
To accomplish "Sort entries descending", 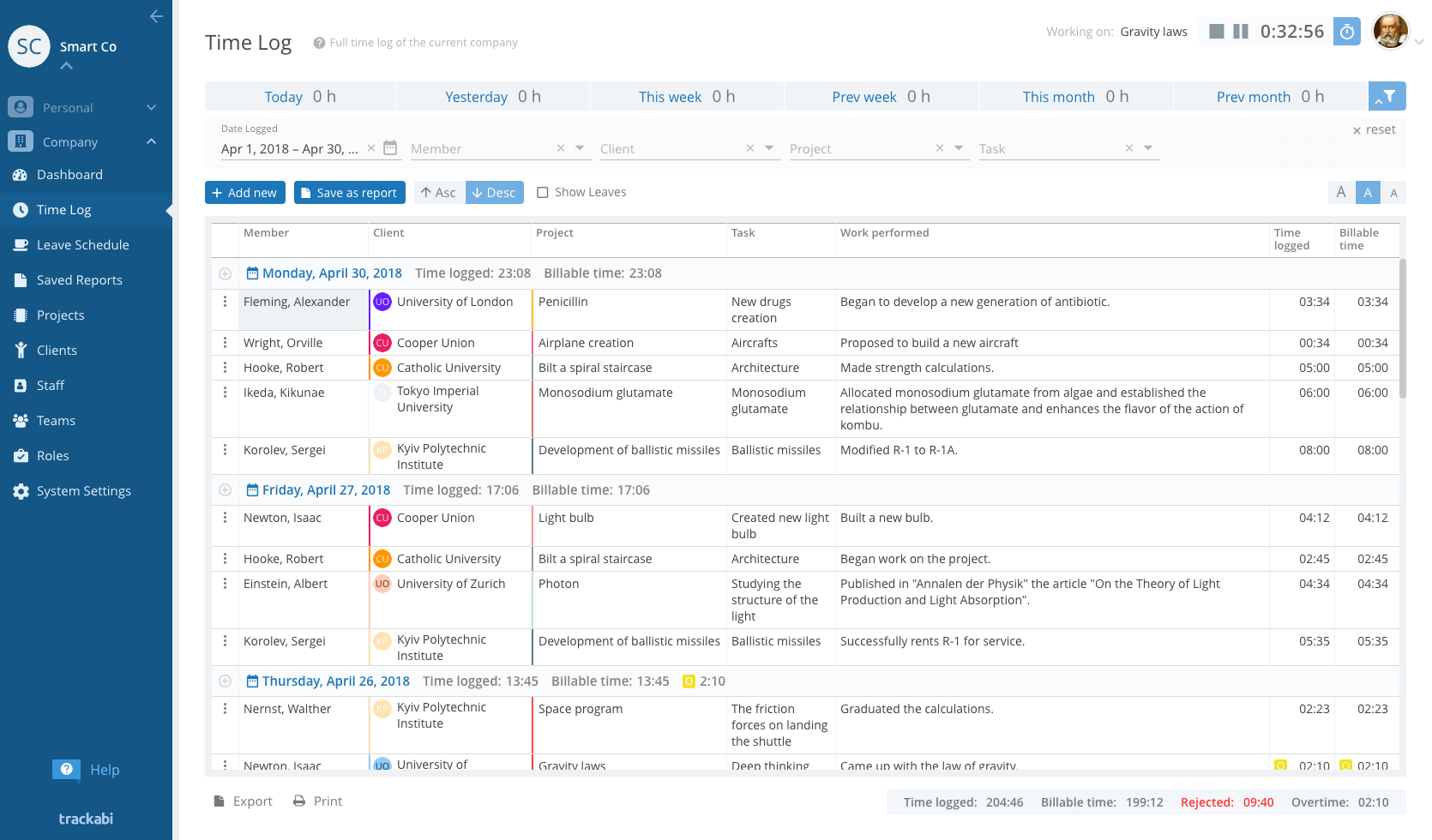I will (x=495, y=193).
